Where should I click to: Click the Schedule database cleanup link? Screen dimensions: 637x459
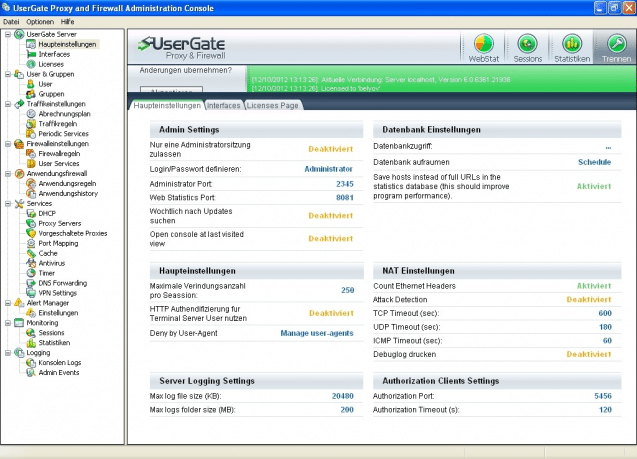tap(594, 162)
